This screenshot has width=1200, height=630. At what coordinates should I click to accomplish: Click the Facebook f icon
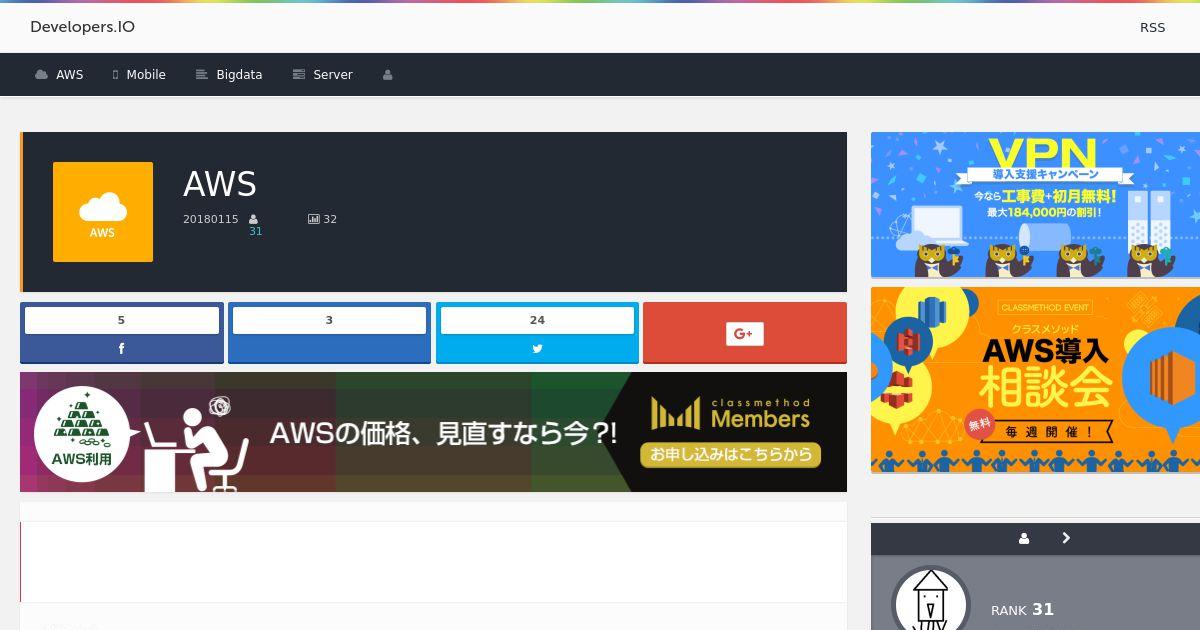coord(122,349)
